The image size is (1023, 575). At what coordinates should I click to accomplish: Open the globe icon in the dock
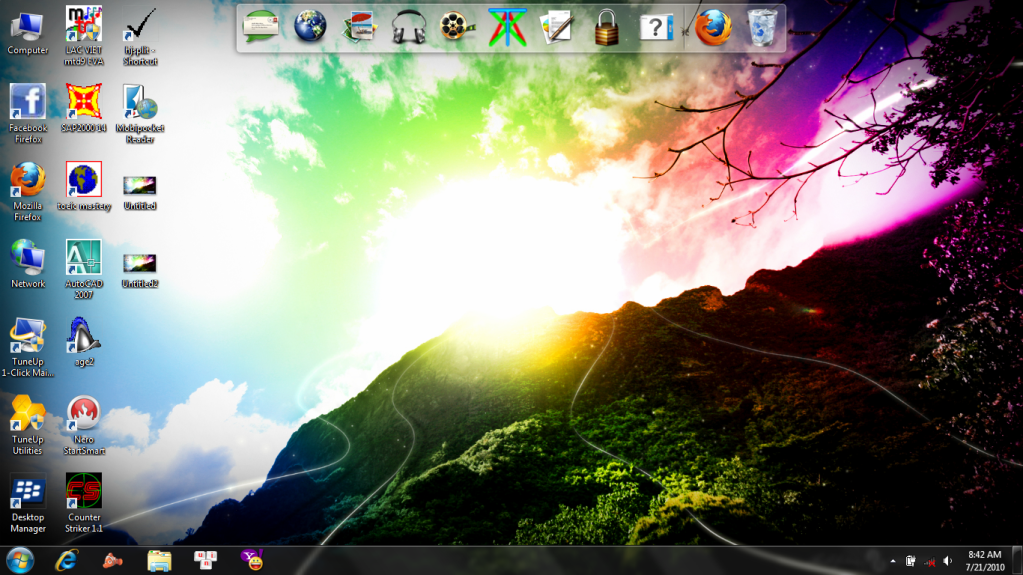[x=310, y=27]
